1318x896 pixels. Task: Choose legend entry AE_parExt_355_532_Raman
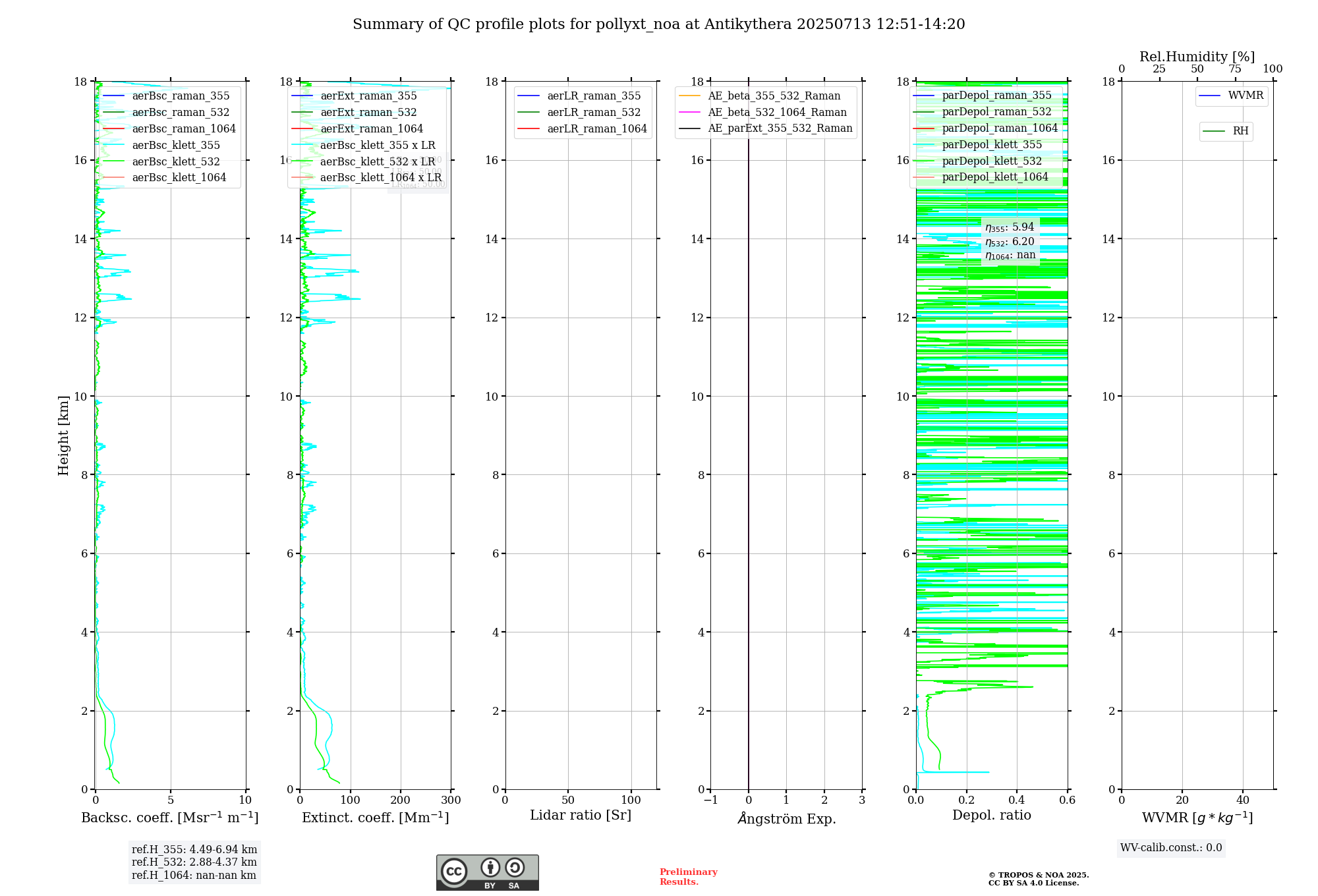tap(766, 128)
